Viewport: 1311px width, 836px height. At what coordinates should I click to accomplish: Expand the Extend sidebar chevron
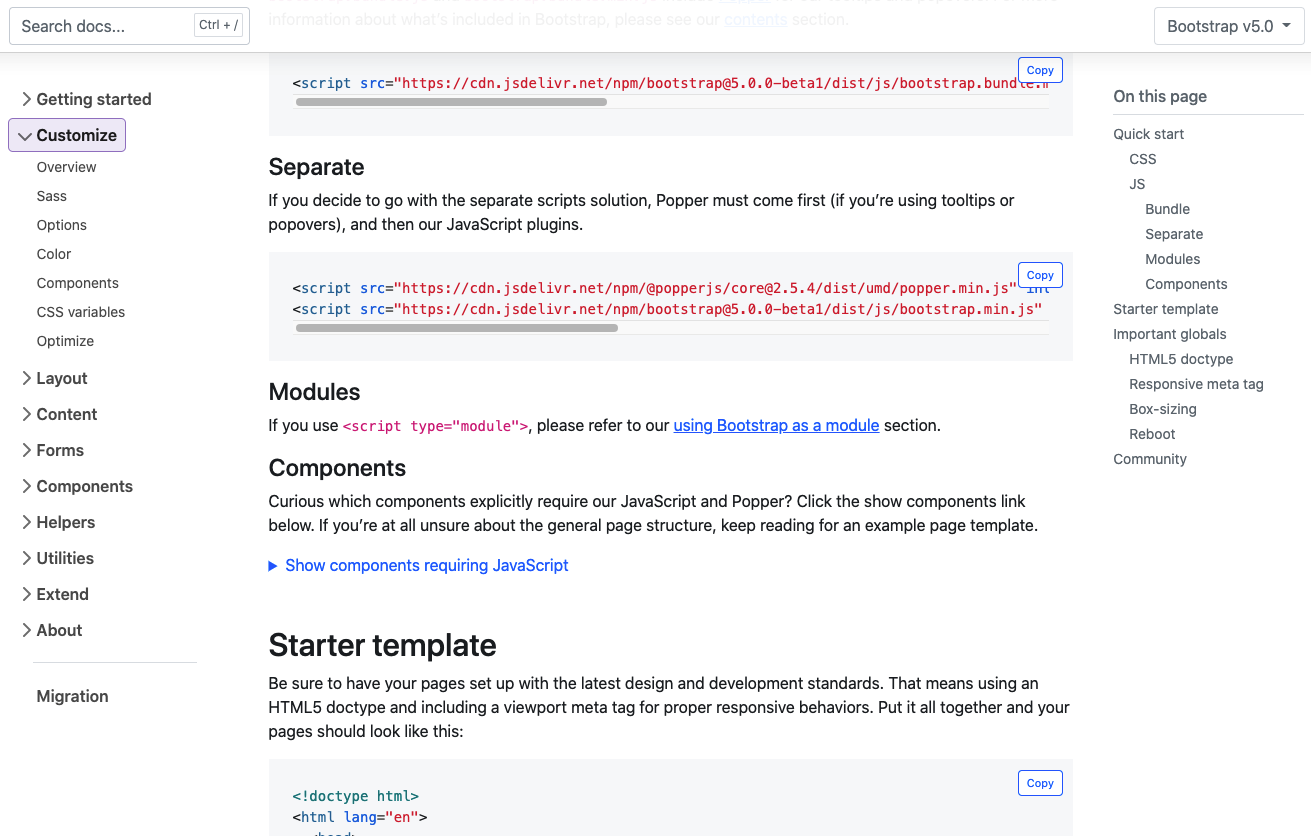click(27, 594)
